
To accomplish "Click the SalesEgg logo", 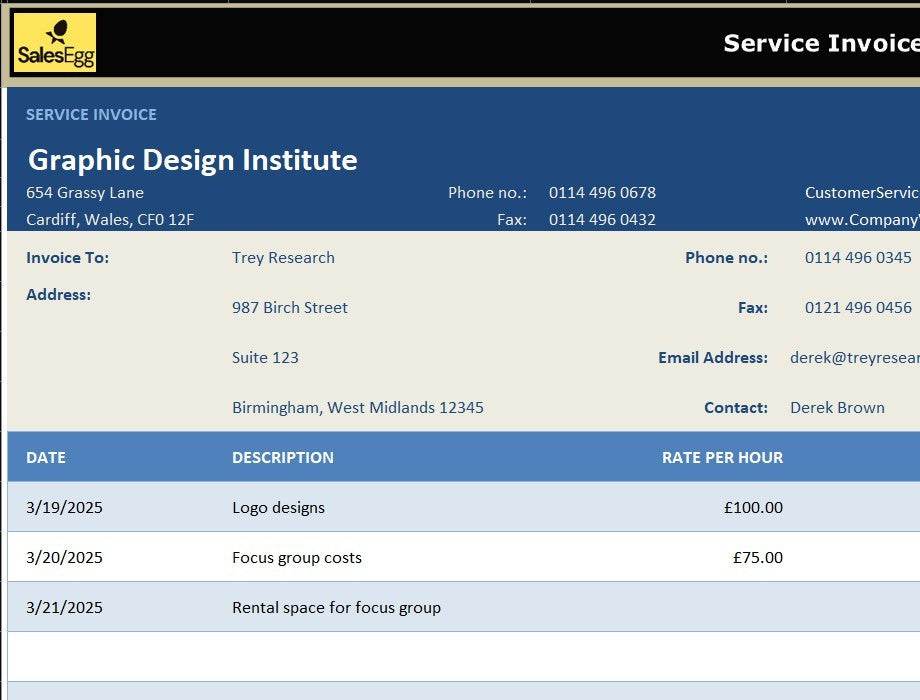I will click(55, 43).
